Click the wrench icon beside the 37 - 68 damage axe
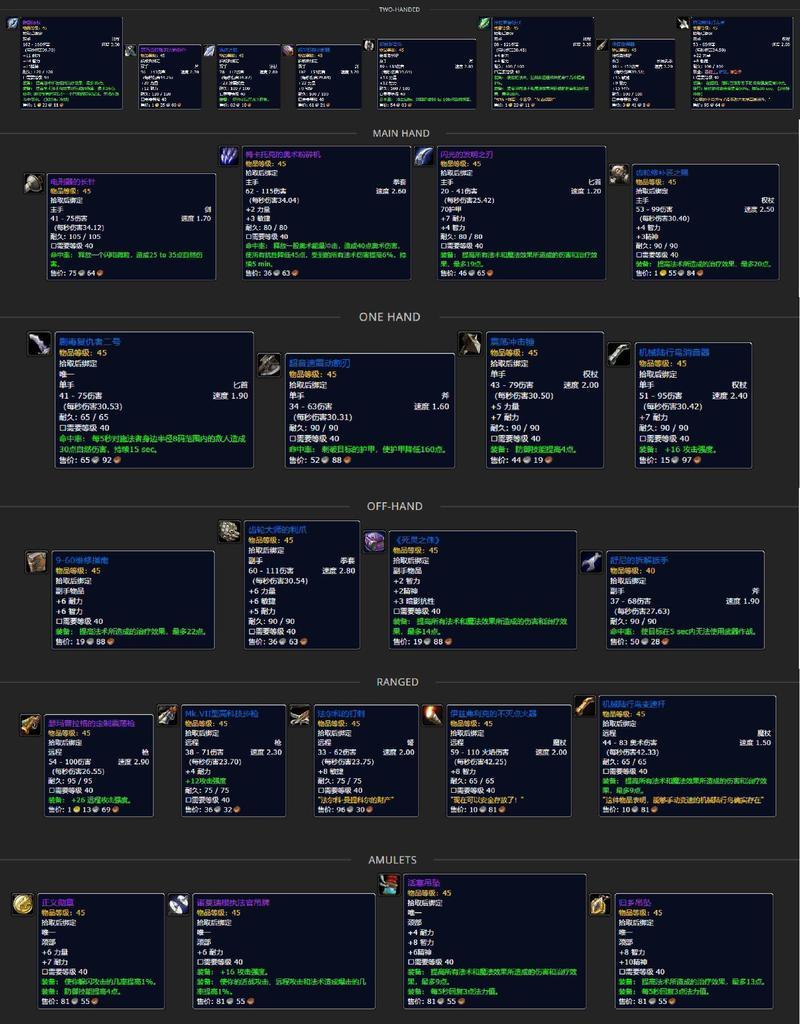Image resolution: width=800 pixels, height=1024 pixels. click(x=591, y=562)
